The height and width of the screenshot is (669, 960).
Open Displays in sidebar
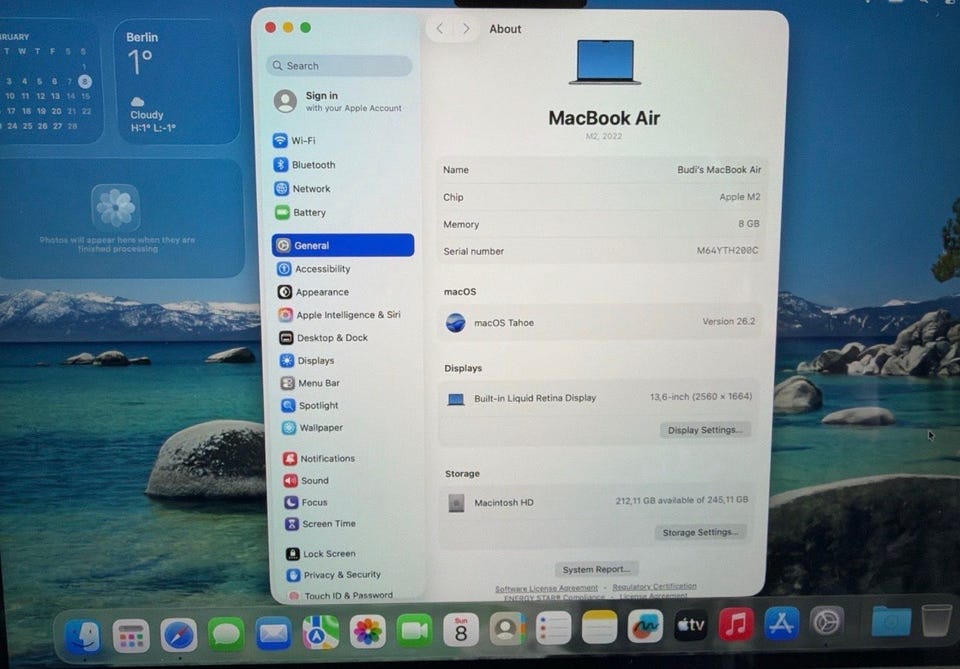click(347, 361)
